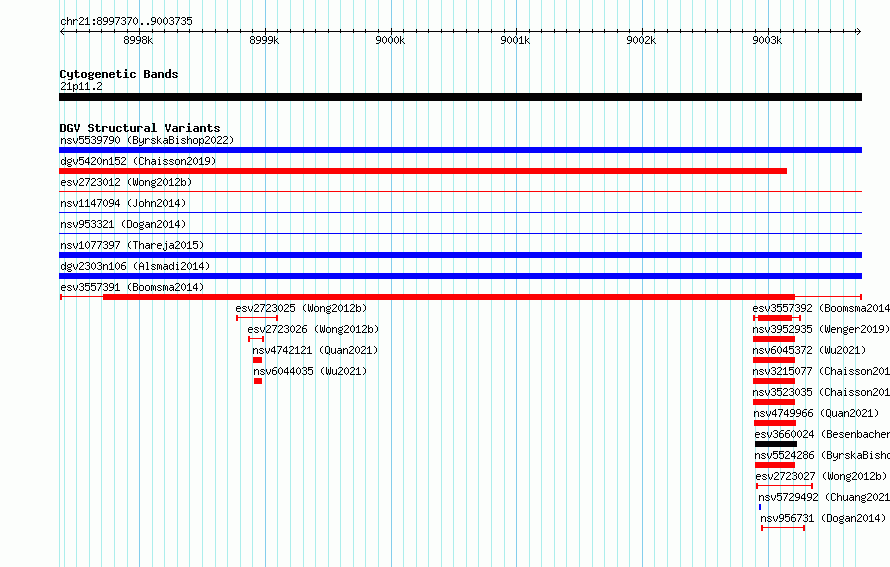Select the red nsv4749966 variant bar
This screenshot has height=567, width=890.
[775, 423]
